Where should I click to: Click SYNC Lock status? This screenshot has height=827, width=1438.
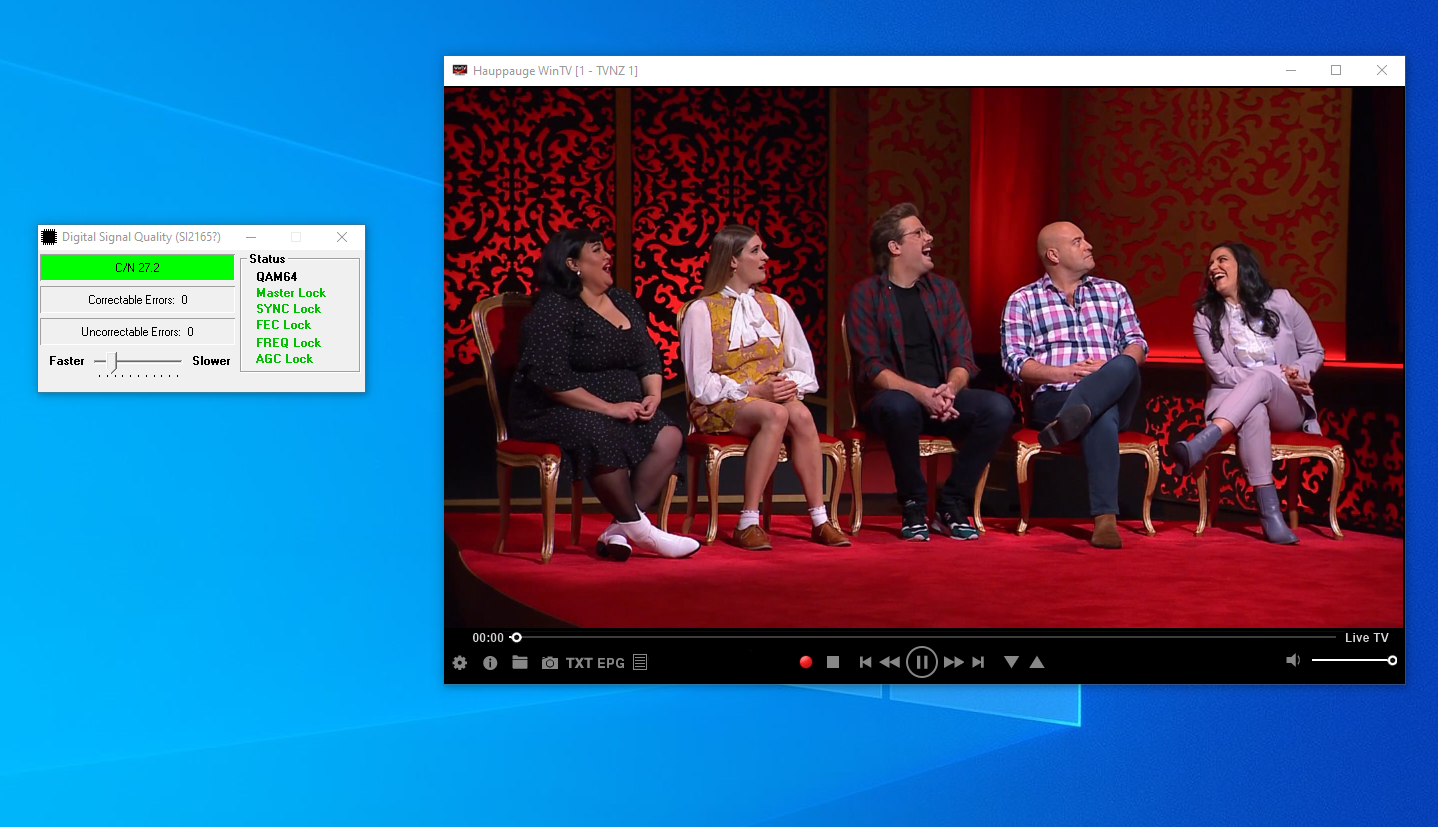click(x=289, y=309)
